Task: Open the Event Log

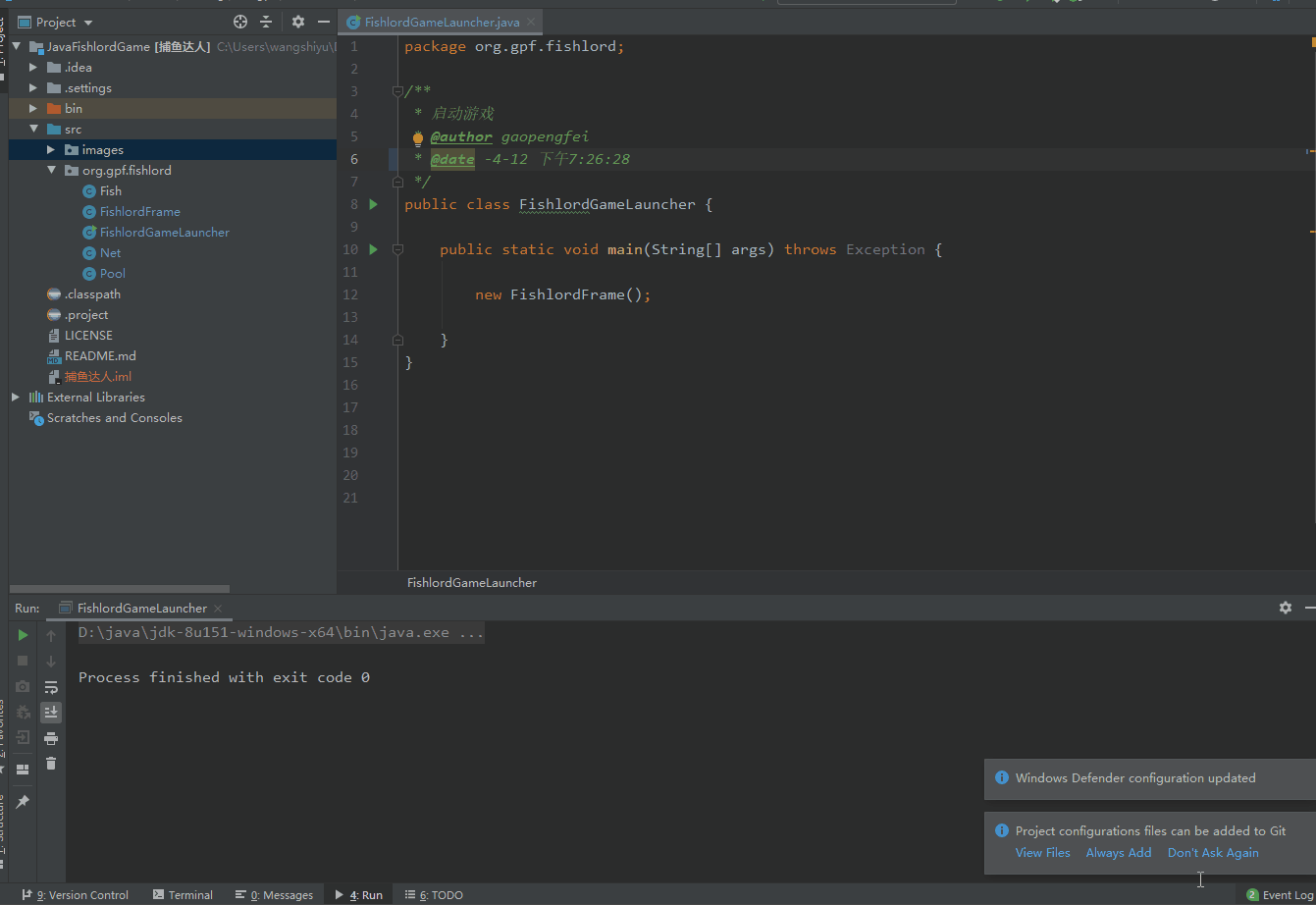Action: click(x=1279, y=894)
